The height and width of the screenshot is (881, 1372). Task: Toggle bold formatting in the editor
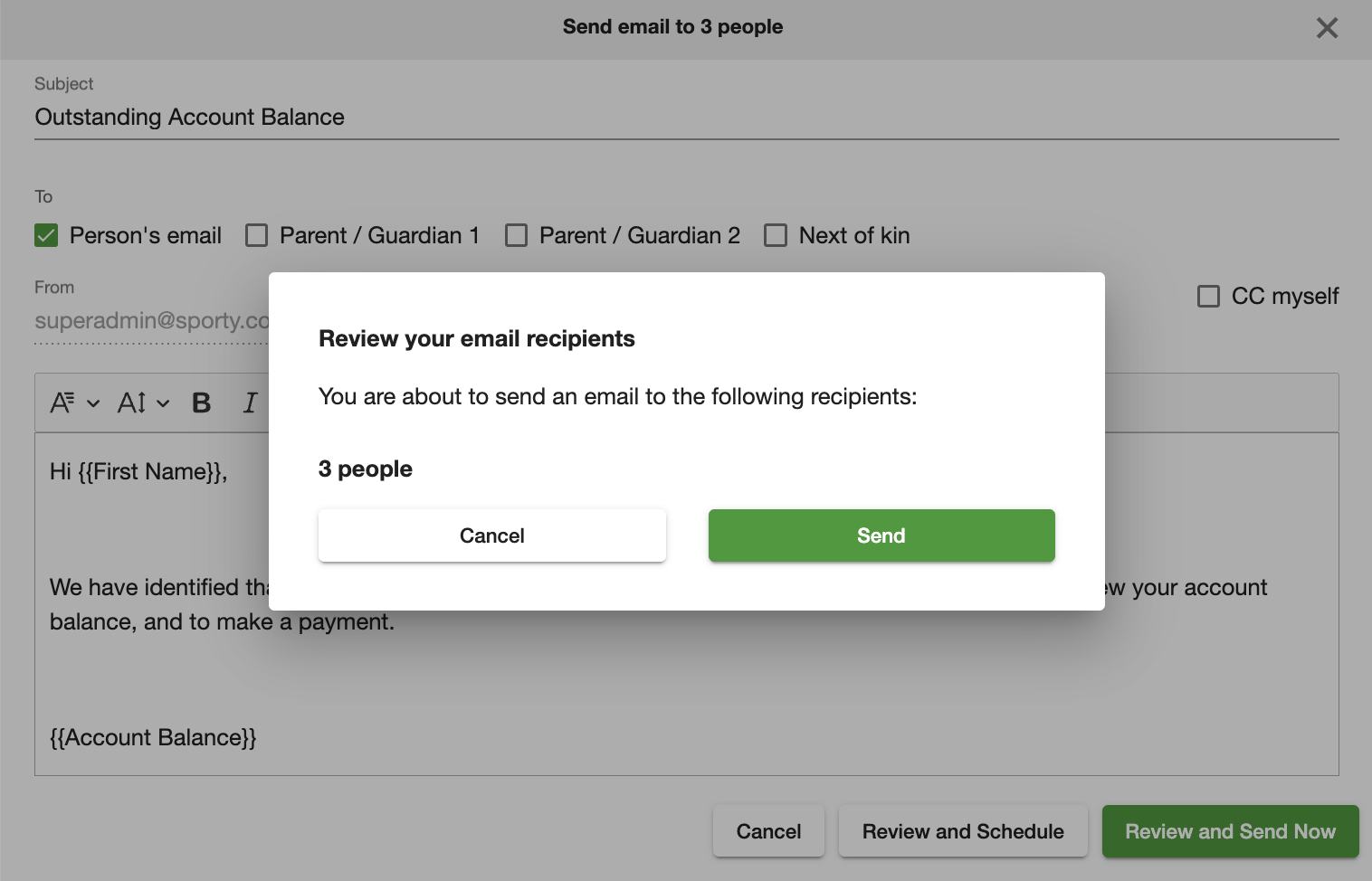(x=201, y=403)
